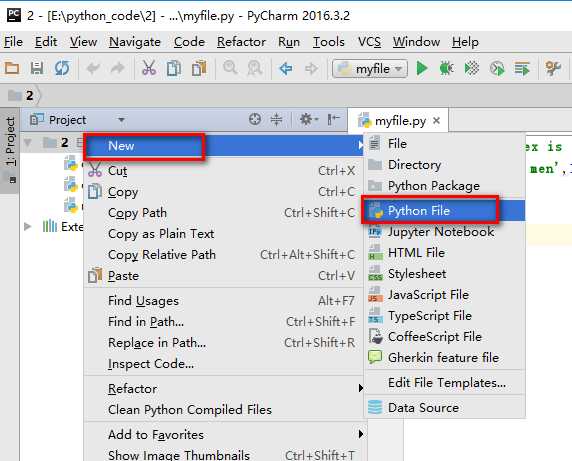Viewport: 572px width, 461px height.
Task: Click the concurrency diagram run icon
Action: pos(522,68)
